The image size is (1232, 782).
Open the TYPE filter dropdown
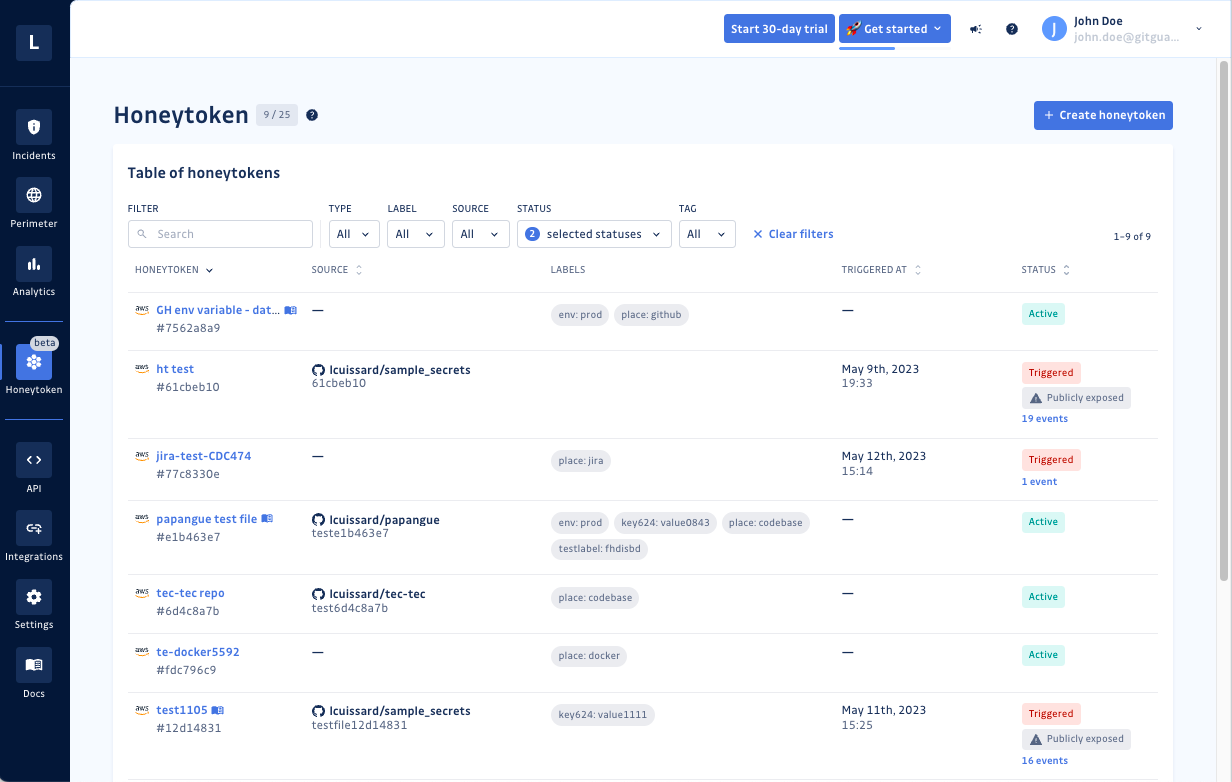click(x=353, y=233)
